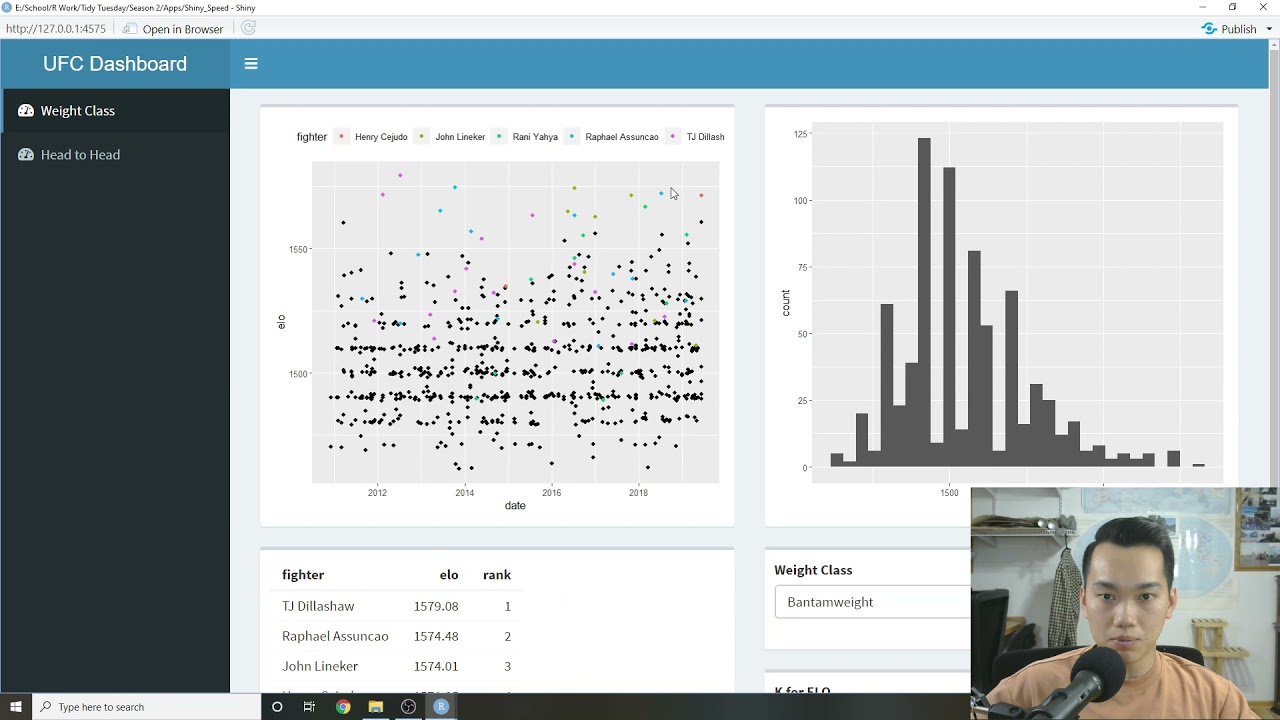The image size is (1280, 720).
Task: Click the Open in Browser icon
Action: click(130, 29)
